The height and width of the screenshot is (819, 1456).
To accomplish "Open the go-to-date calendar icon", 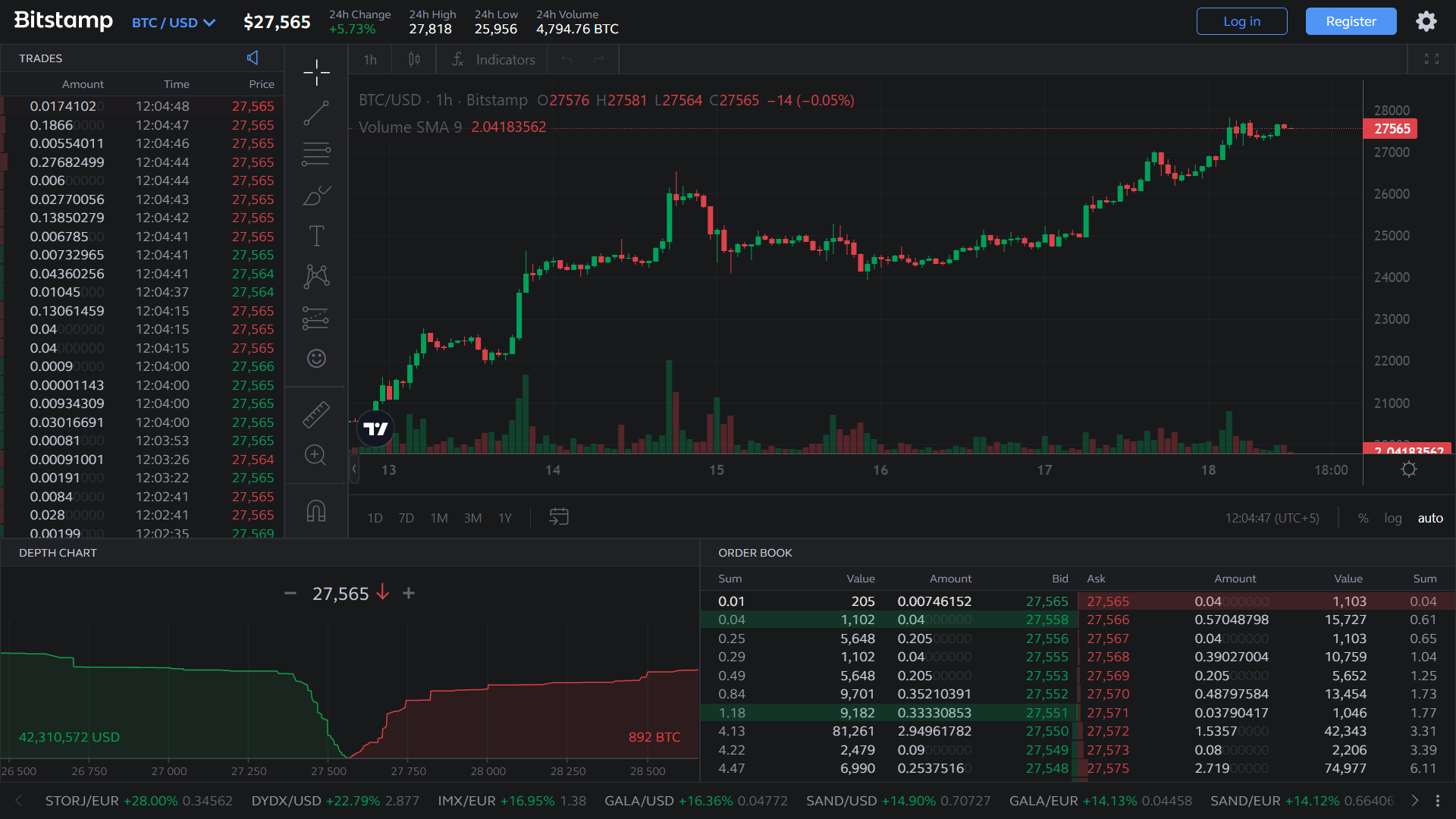I will click(x=559, y=517).
